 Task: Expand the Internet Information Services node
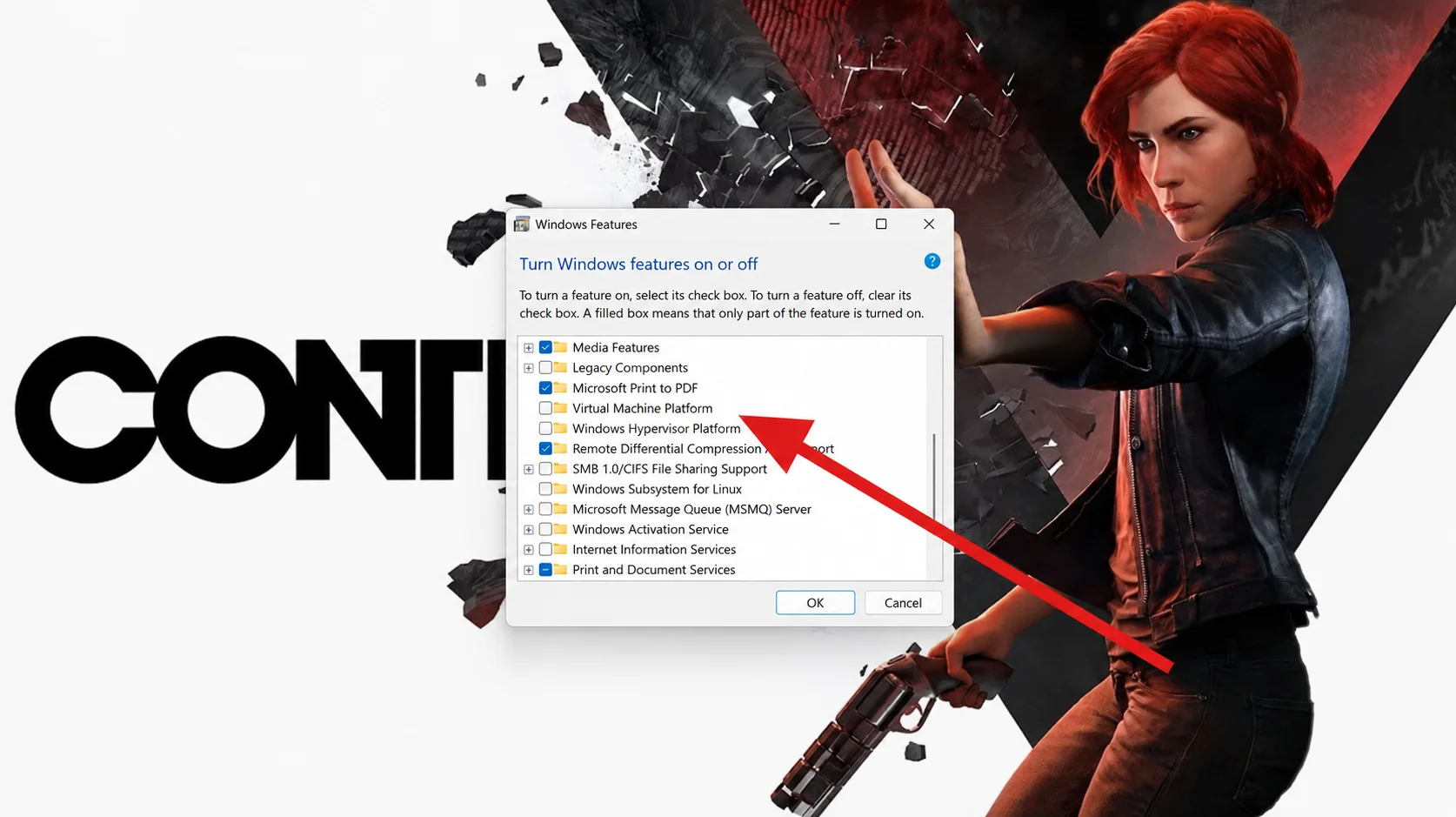coord(528,550)
